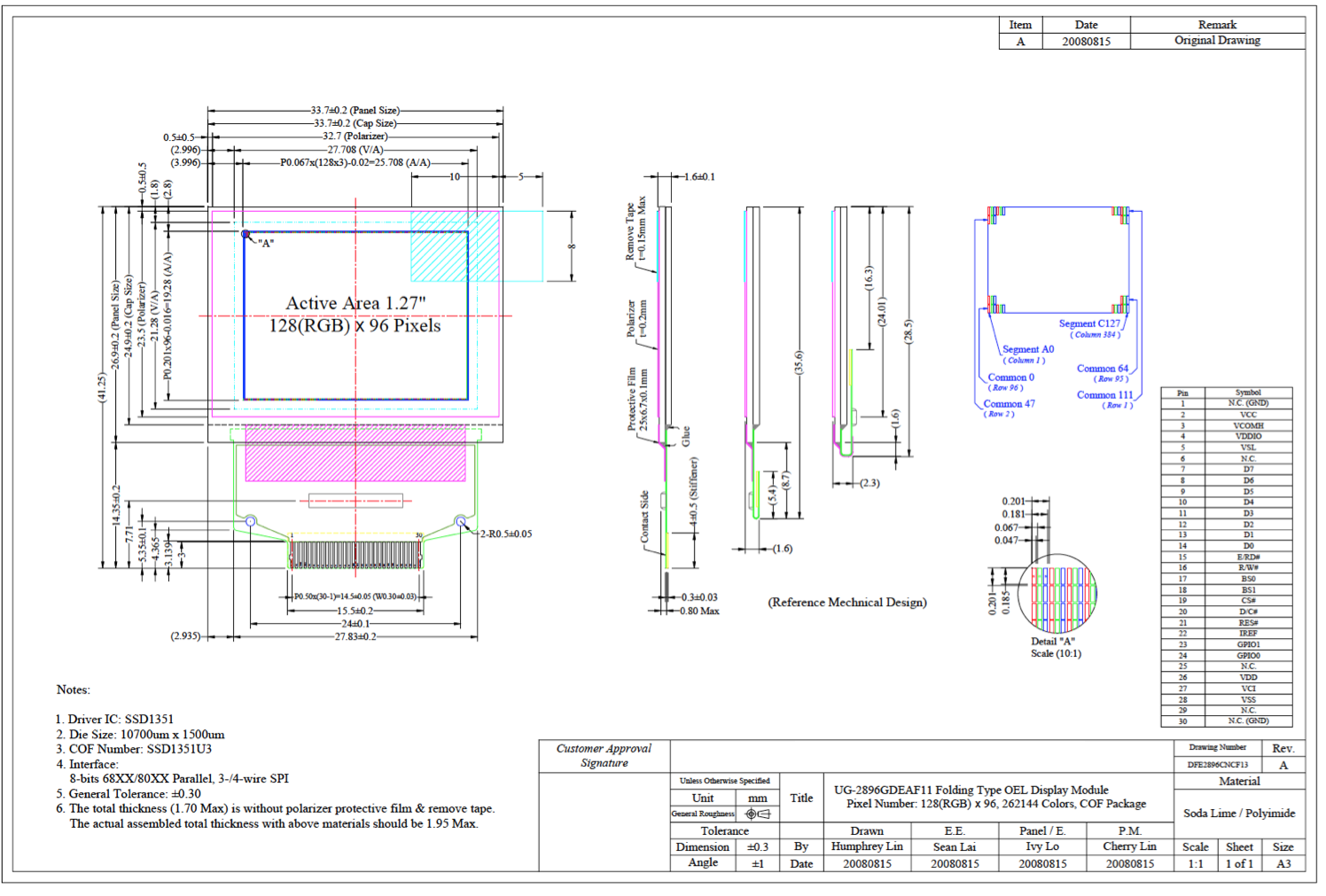The height and width of the screenshot is (896, 1326).
Task: Click the '24±0.1' dimension label
Action: click(x=355, y=624)
